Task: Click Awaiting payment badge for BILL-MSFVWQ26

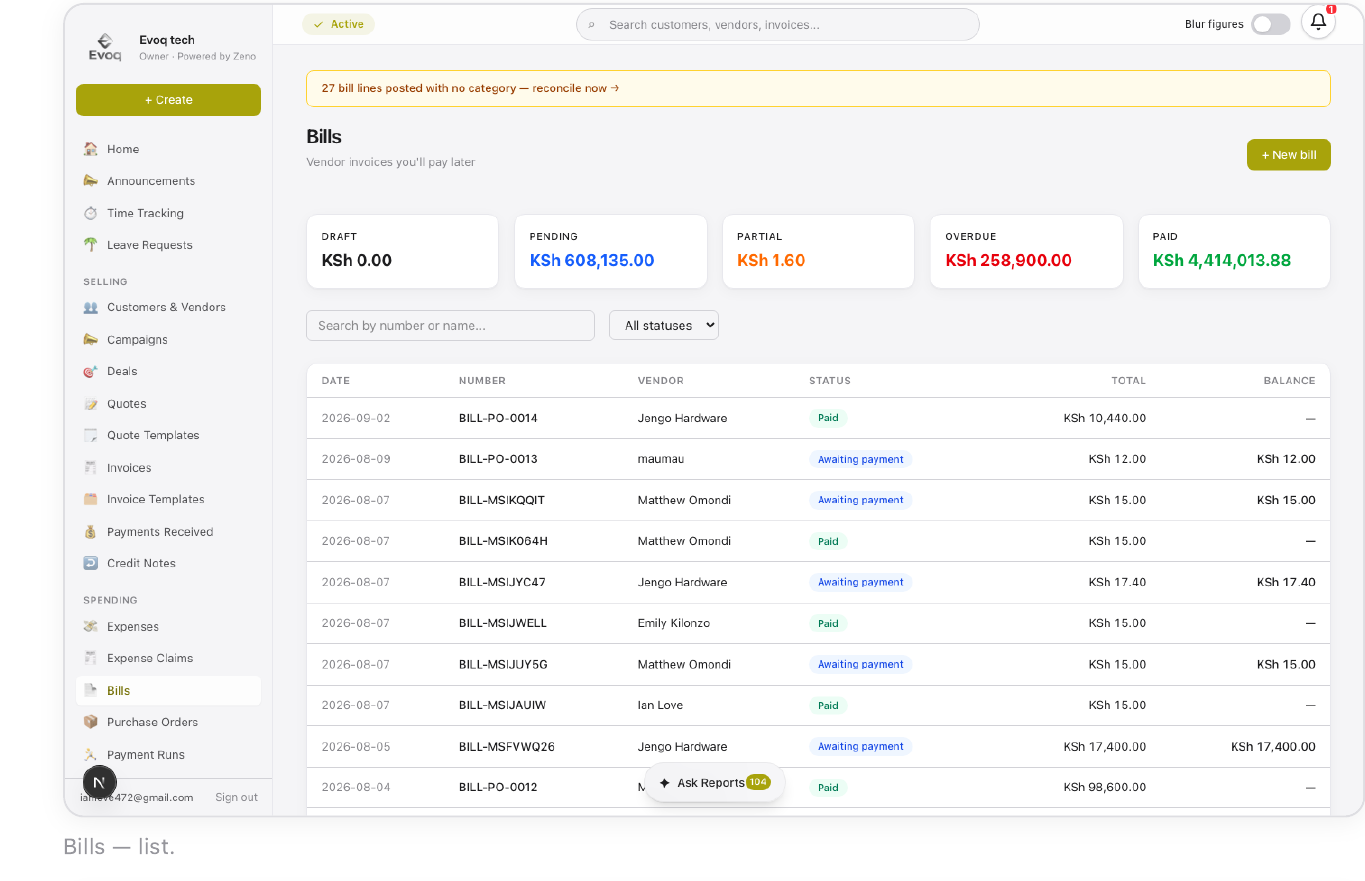Action: pyautogui.click(x=860, y=746)
